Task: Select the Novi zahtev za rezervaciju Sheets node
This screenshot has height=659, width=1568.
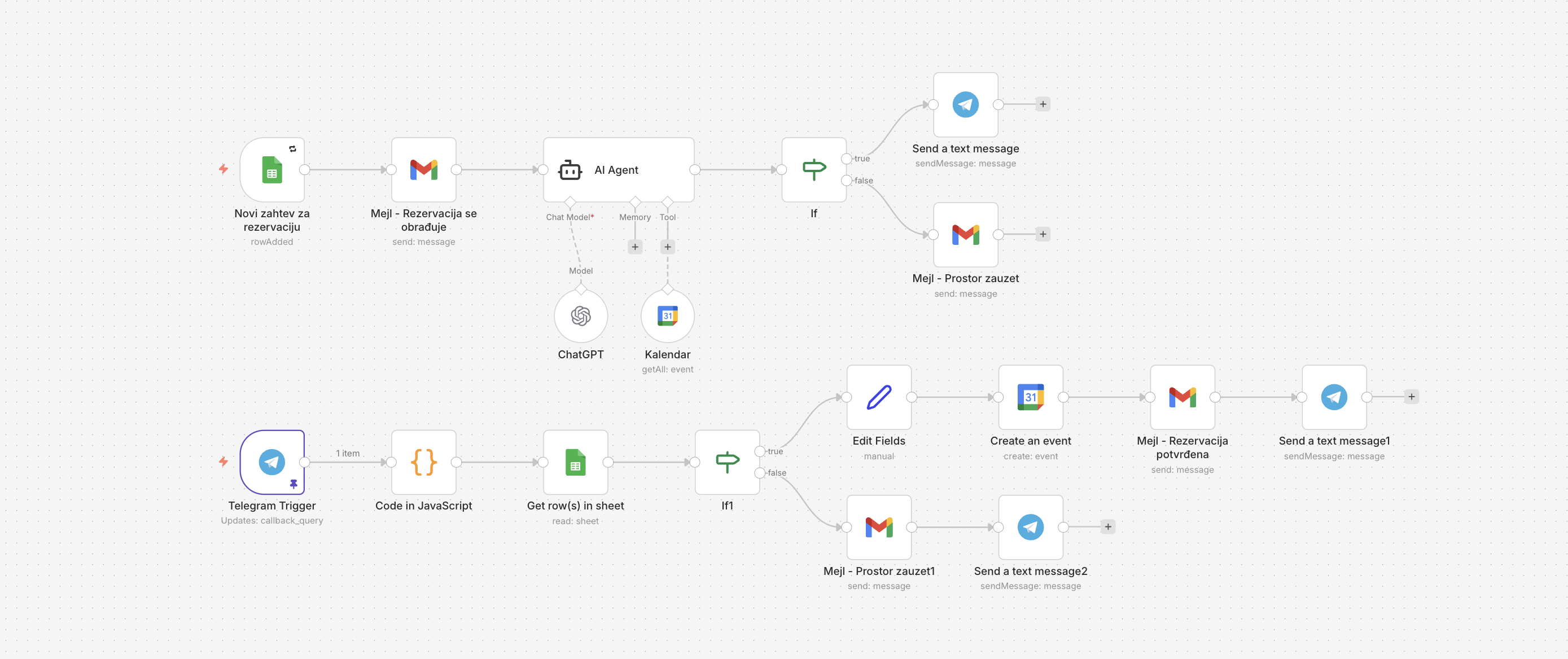Action: [x=272, y=170]
